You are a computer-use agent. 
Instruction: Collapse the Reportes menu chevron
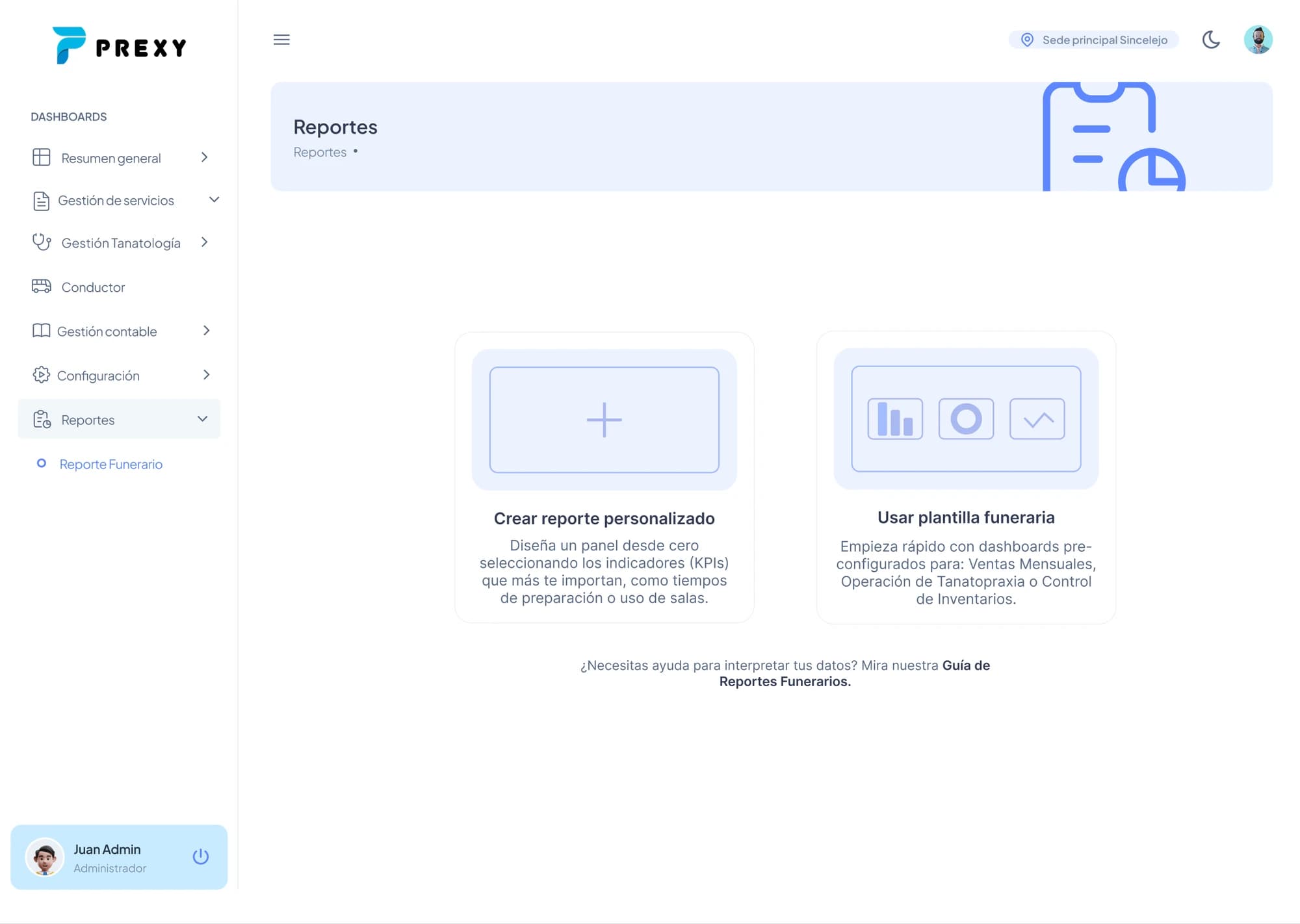click(x=202, y=419)
